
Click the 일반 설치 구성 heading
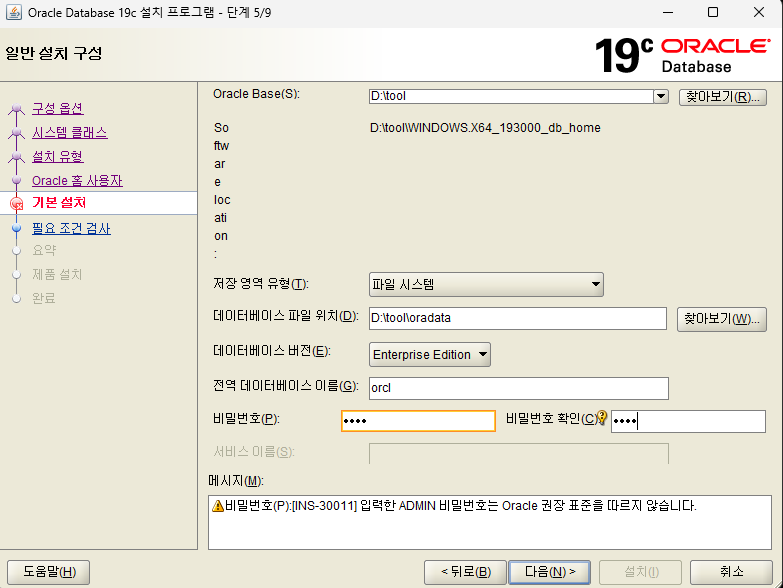[54, 53]
